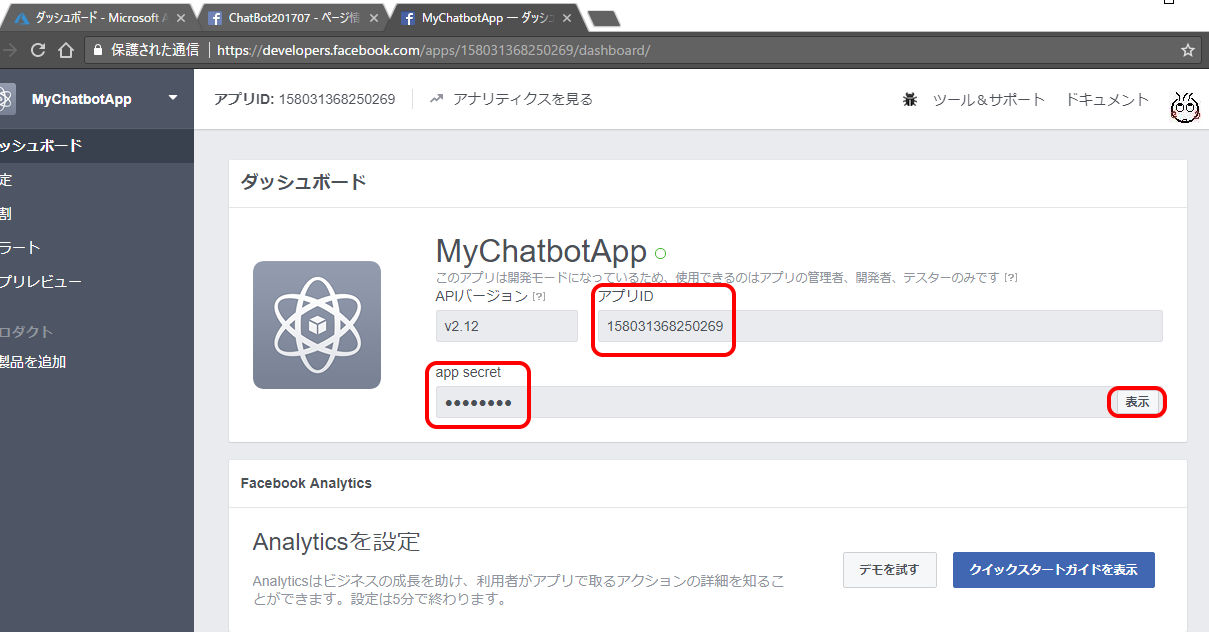The height and width of the screenshot is (632, 1209).
Task: Click the secure connection lock icon
Action: pyautogui.click(x=98, y=50)
